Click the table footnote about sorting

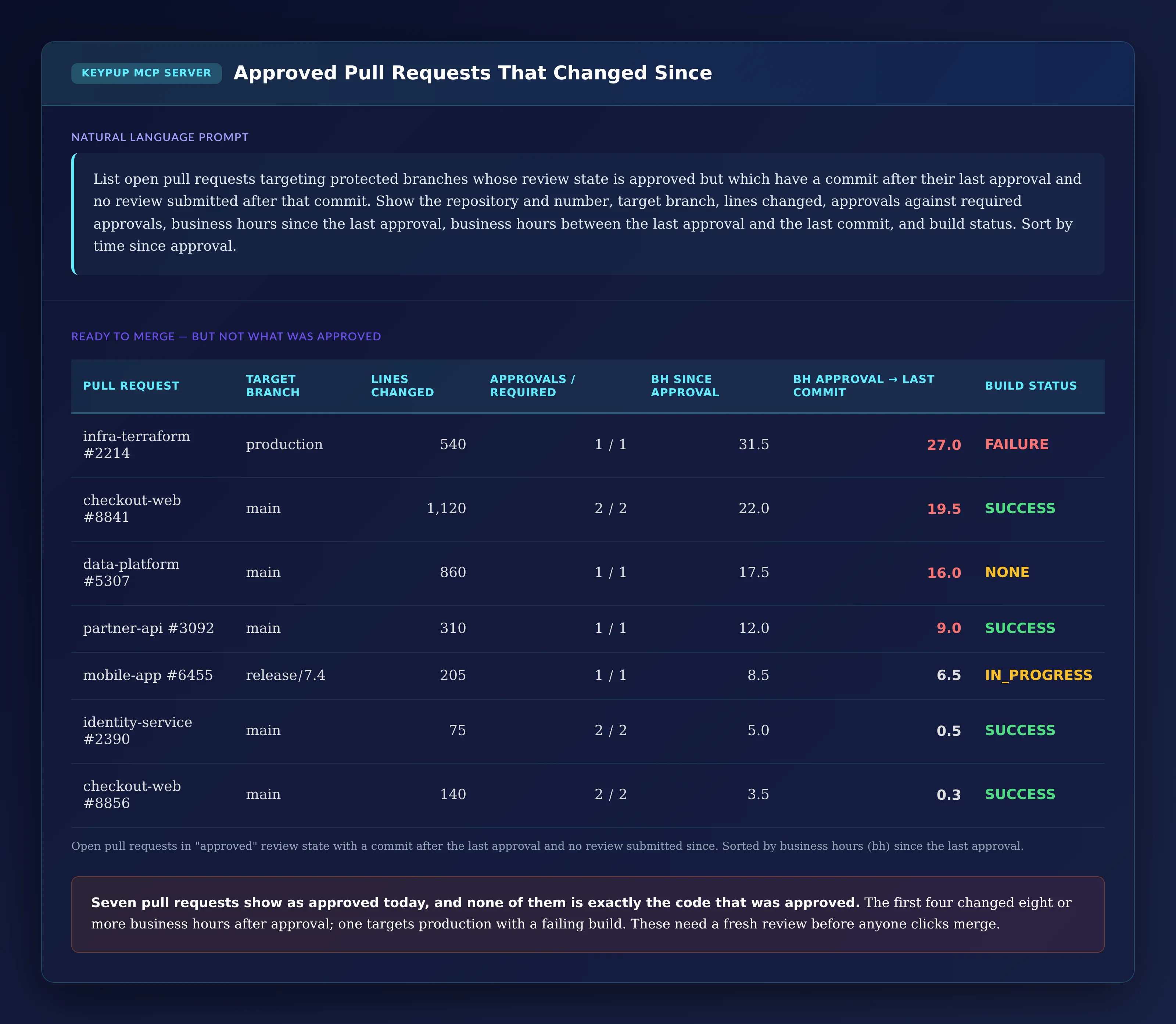point(547,846)
